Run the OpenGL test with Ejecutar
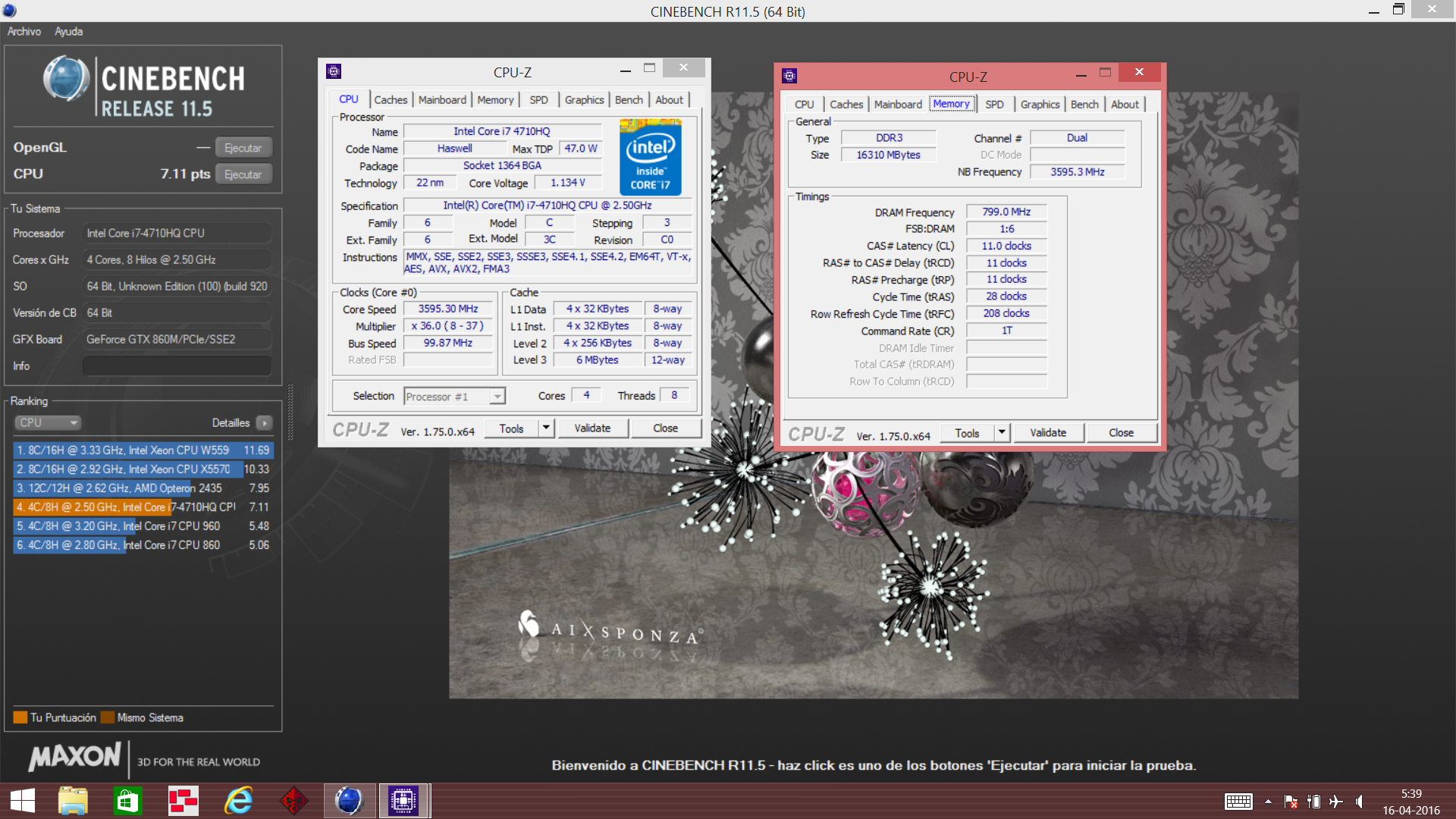Viewport: 1456px width, 819px height. tap(243, 148)
